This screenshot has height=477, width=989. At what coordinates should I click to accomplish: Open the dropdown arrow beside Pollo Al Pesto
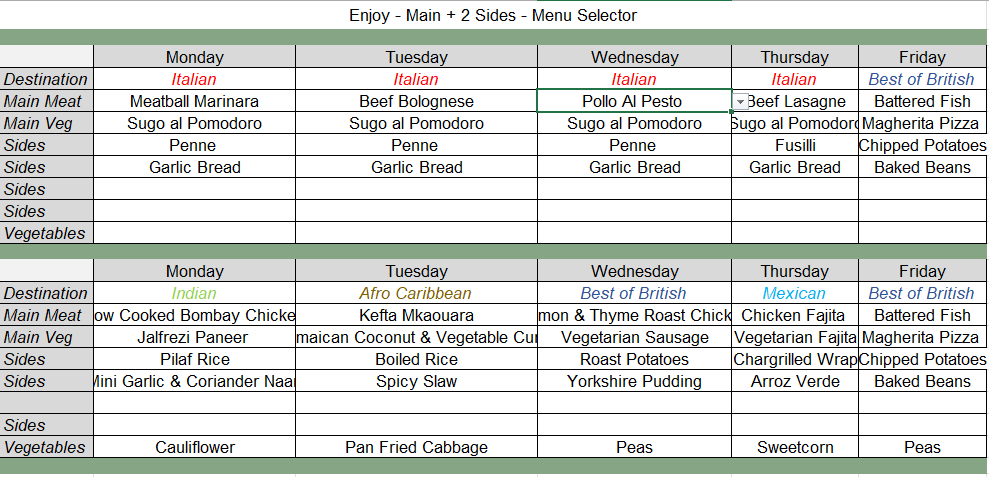click(x=740, y=102)
